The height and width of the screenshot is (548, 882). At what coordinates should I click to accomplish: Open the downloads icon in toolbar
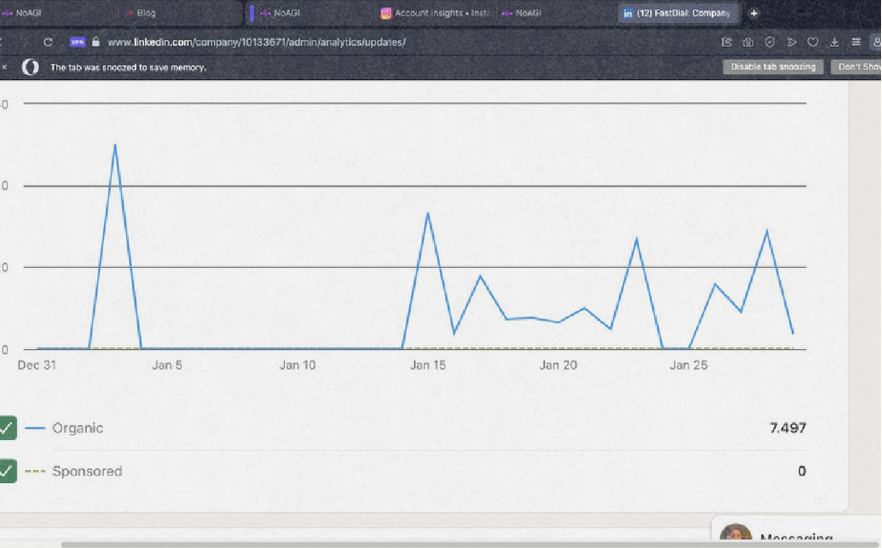tap(835, 42)
